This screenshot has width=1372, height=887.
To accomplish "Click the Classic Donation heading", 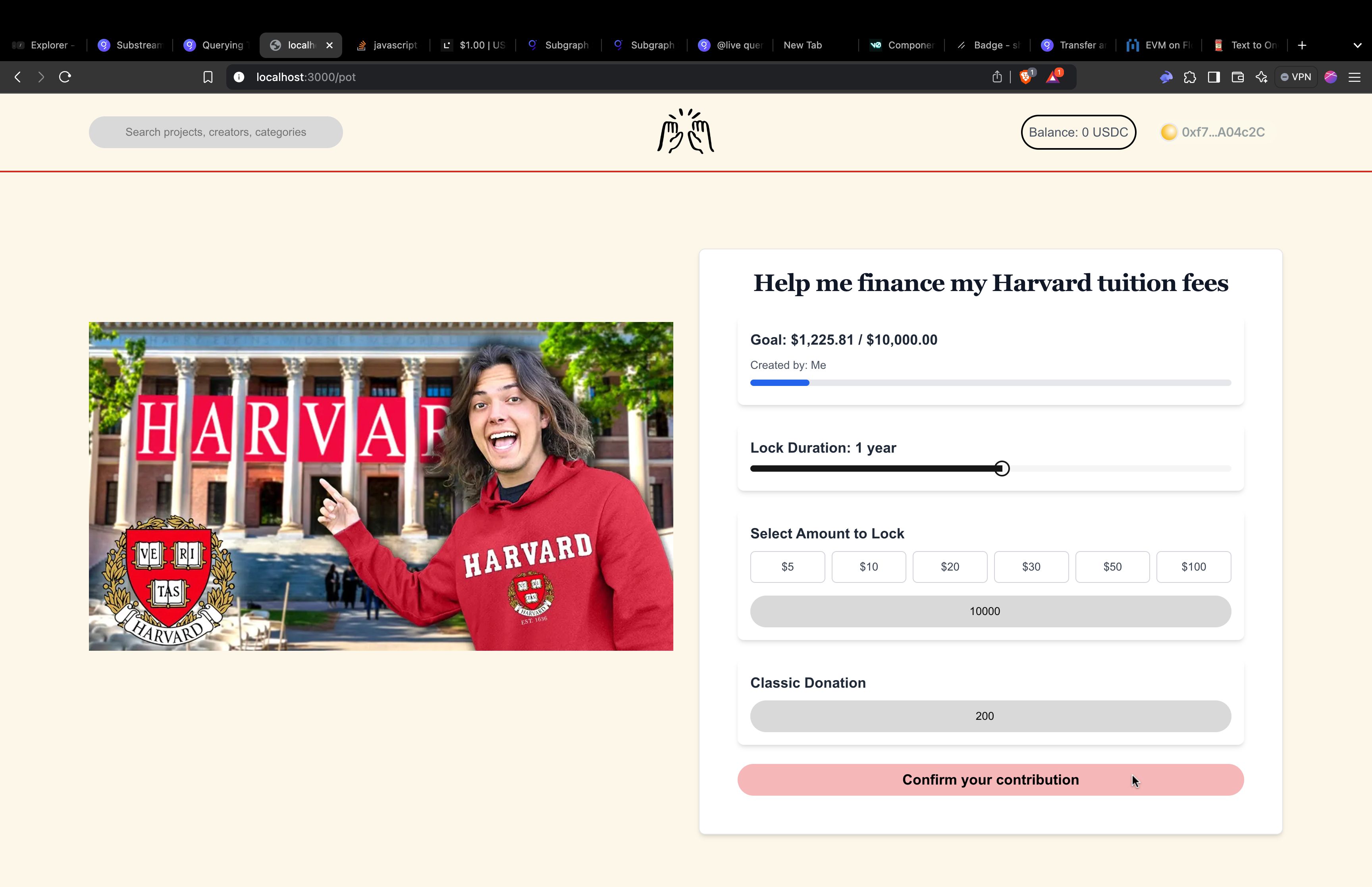I will [x=808, y=683].
